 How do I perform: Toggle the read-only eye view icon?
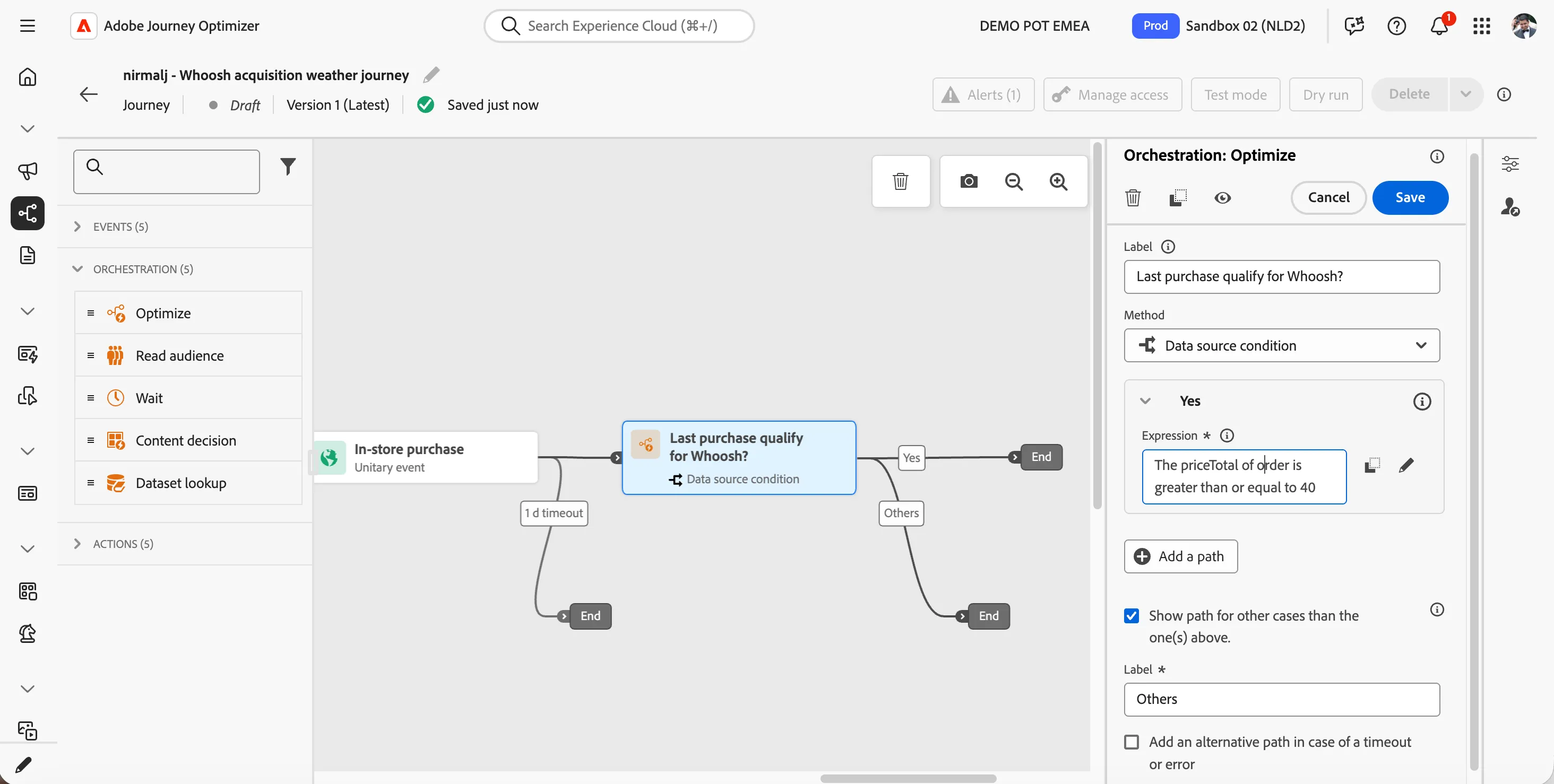[1222, 198]
